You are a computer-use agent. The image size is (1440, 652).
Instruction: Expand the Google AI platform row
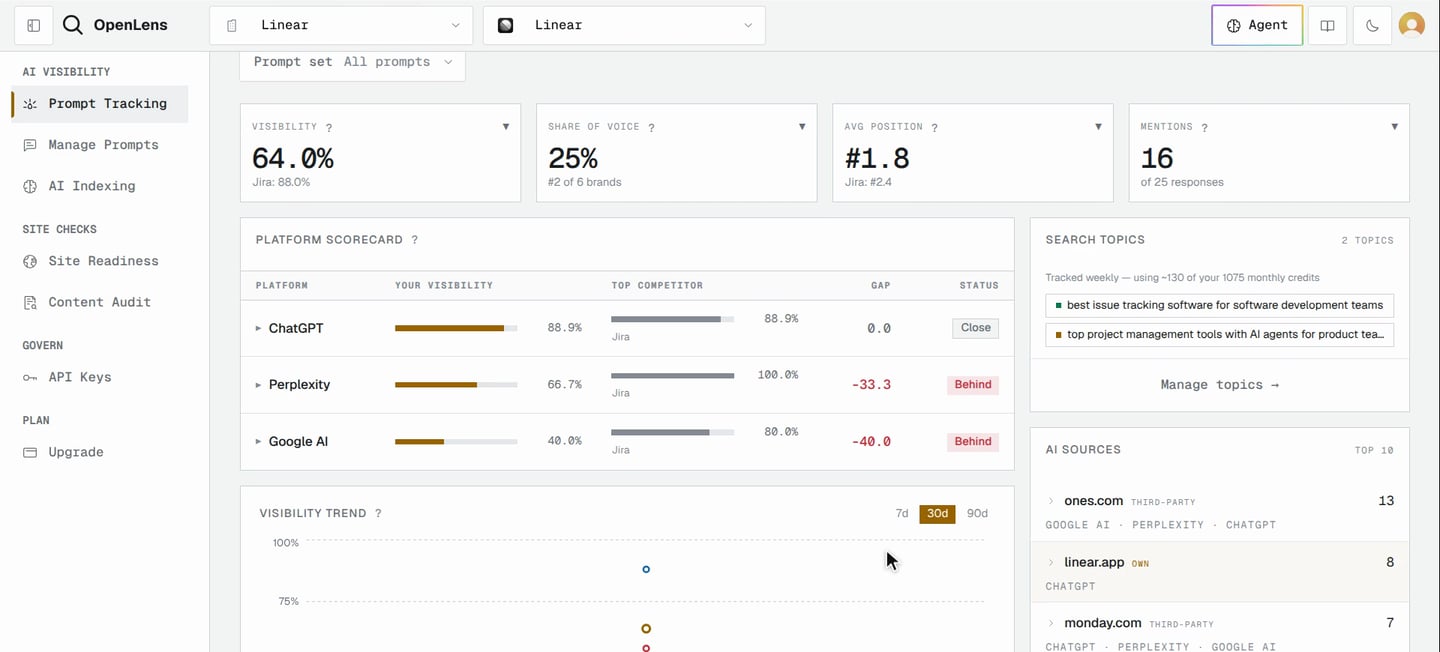tap(258, 441)
